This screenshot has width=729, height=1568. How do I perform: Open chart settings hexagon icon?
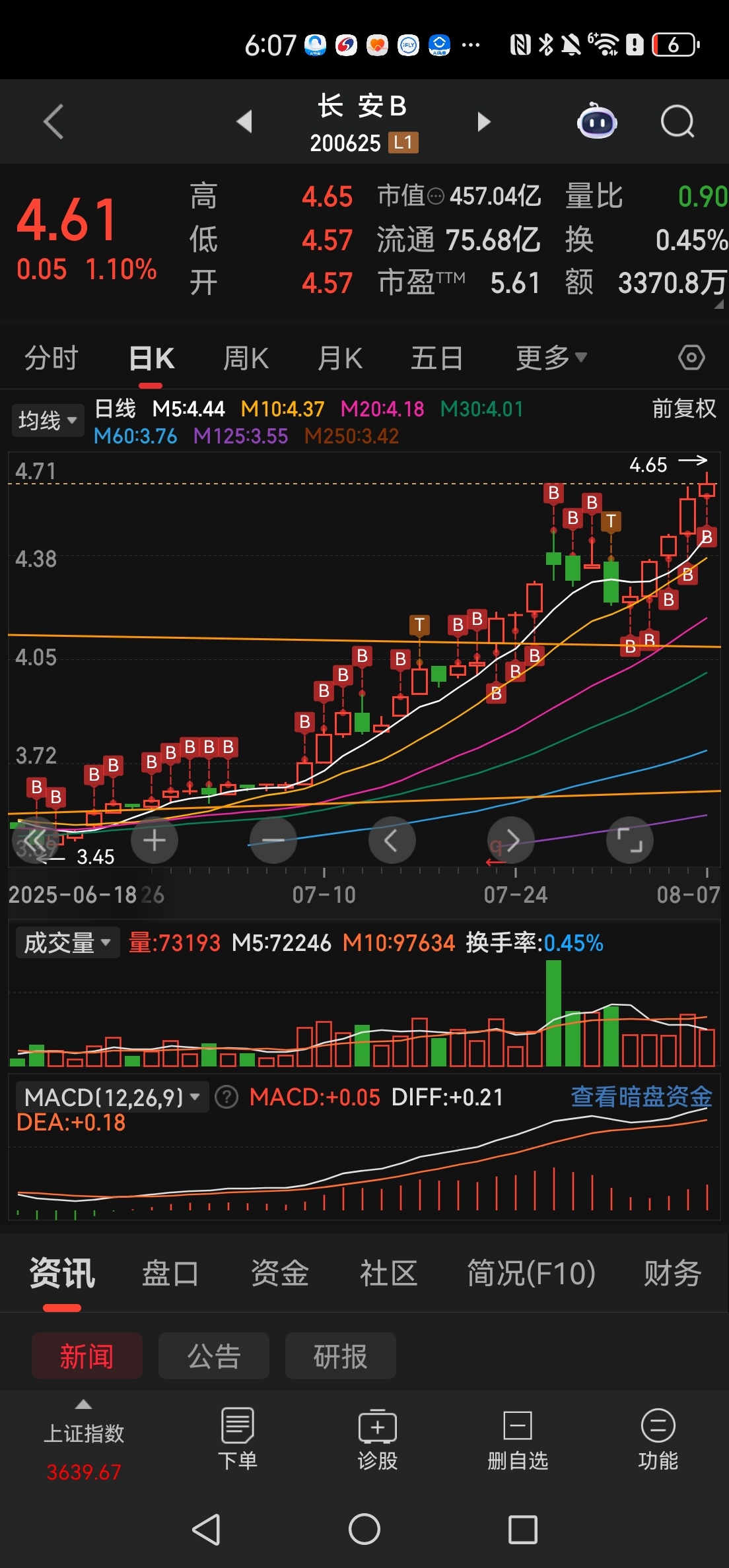(691, 358)
